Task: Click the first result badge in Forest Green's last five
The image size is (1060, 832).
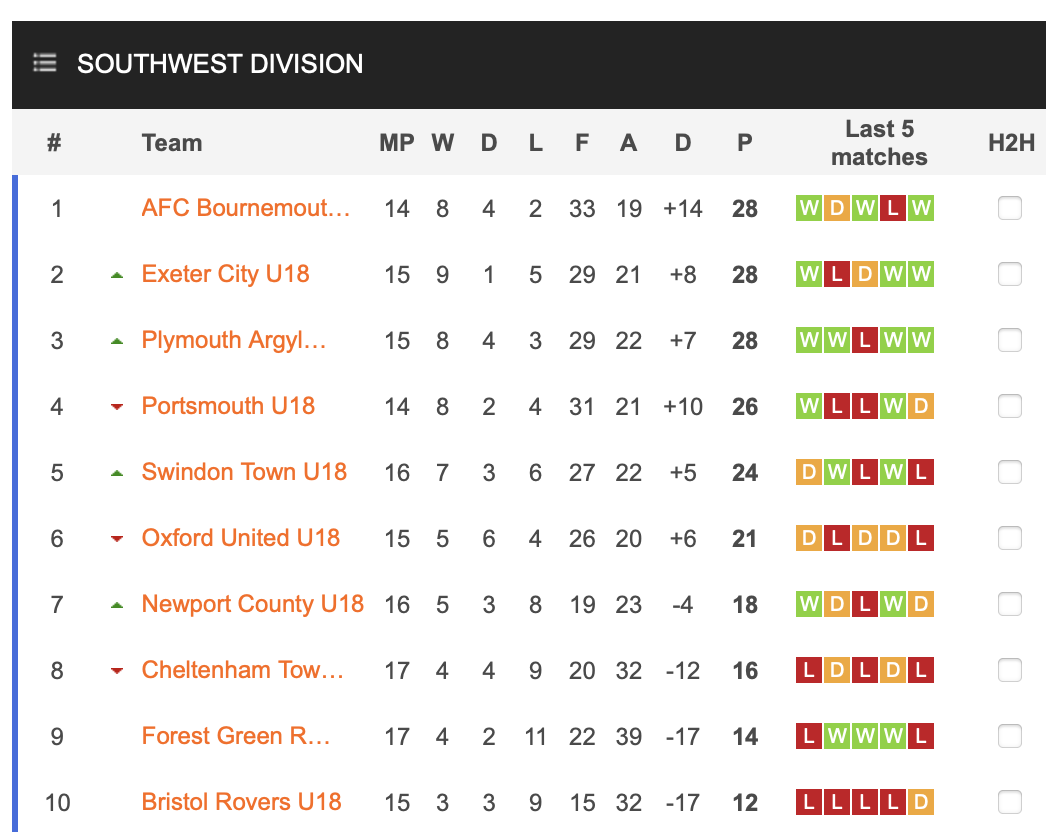Action: [808, 737]
